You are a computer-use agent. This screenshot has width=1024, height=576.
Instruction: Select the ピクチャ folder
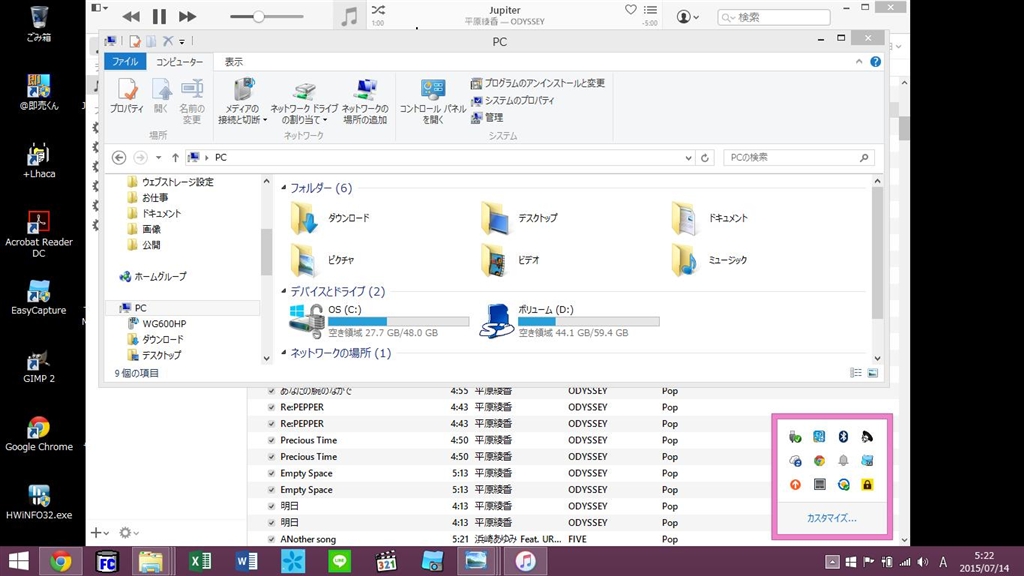pos(323,260)
